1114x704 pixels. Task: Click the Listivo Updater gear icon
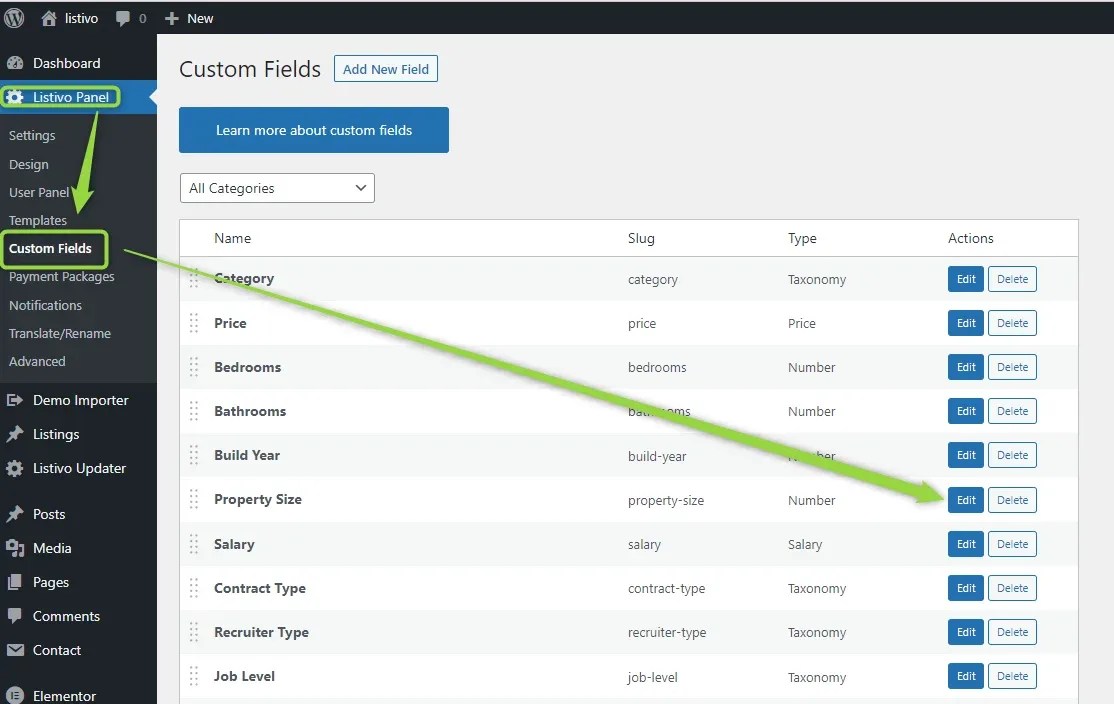click(x=15, y=468)
